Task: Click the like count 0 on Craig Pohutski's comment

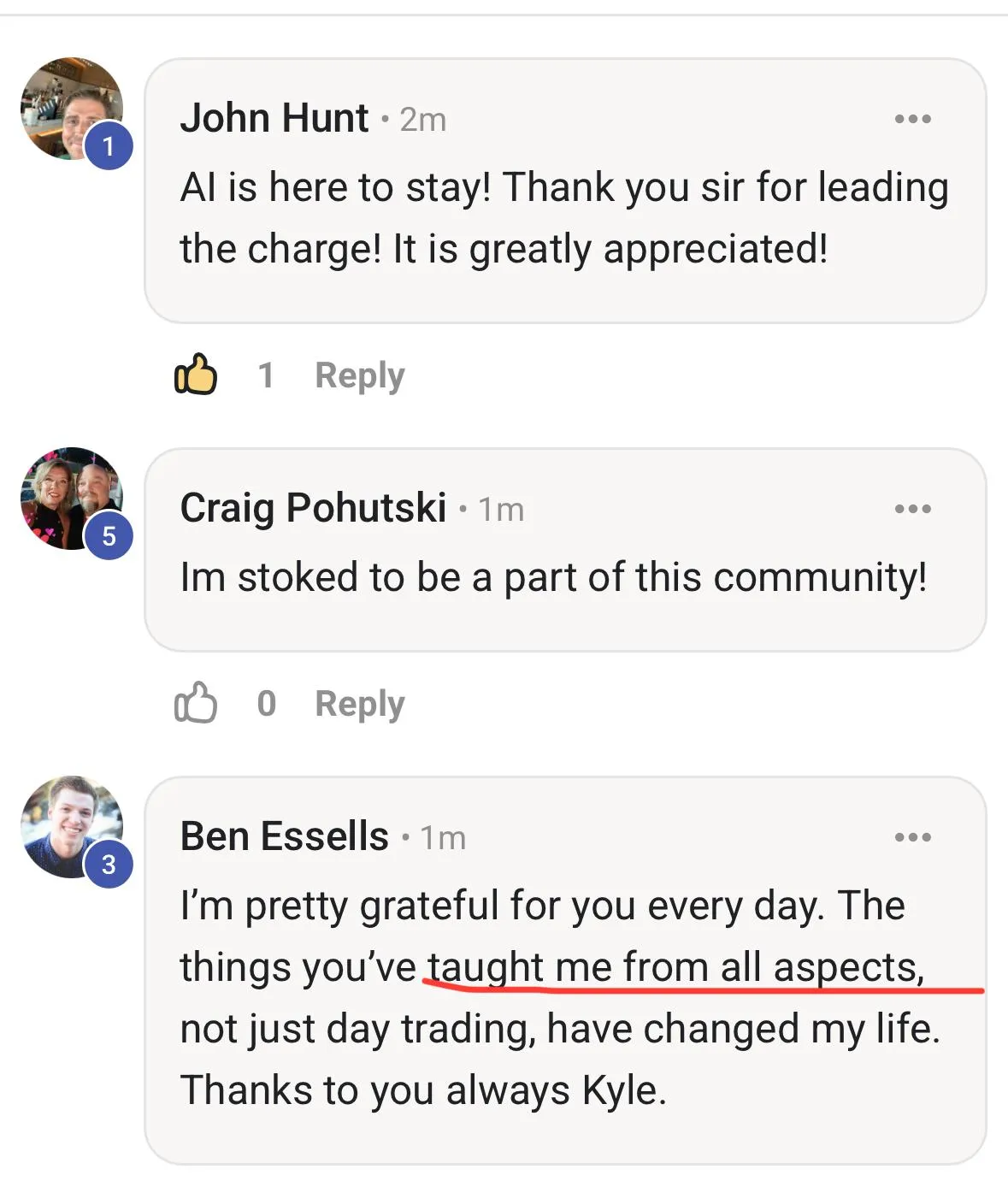Action: pyautogui.click(x=266, y=704)
